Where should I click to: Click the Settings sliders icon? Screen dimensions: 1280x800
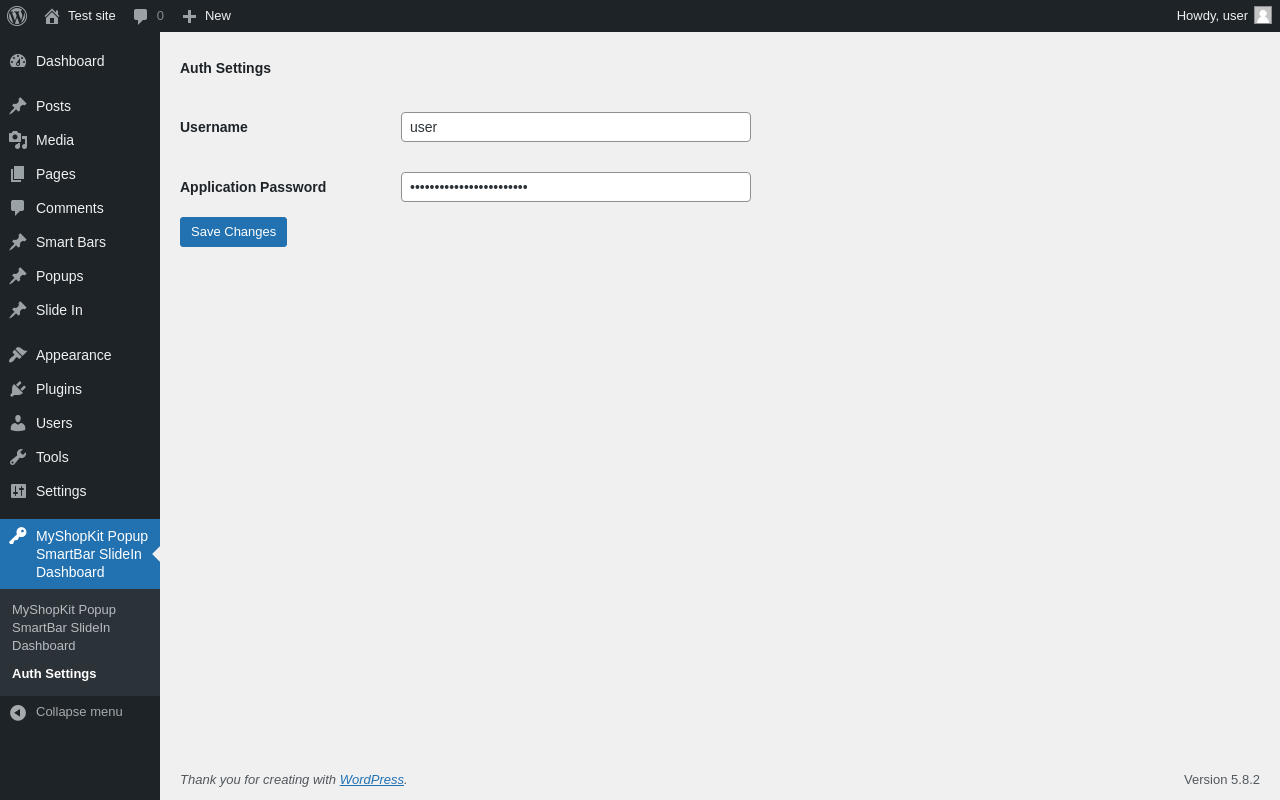tap(18, 491)
